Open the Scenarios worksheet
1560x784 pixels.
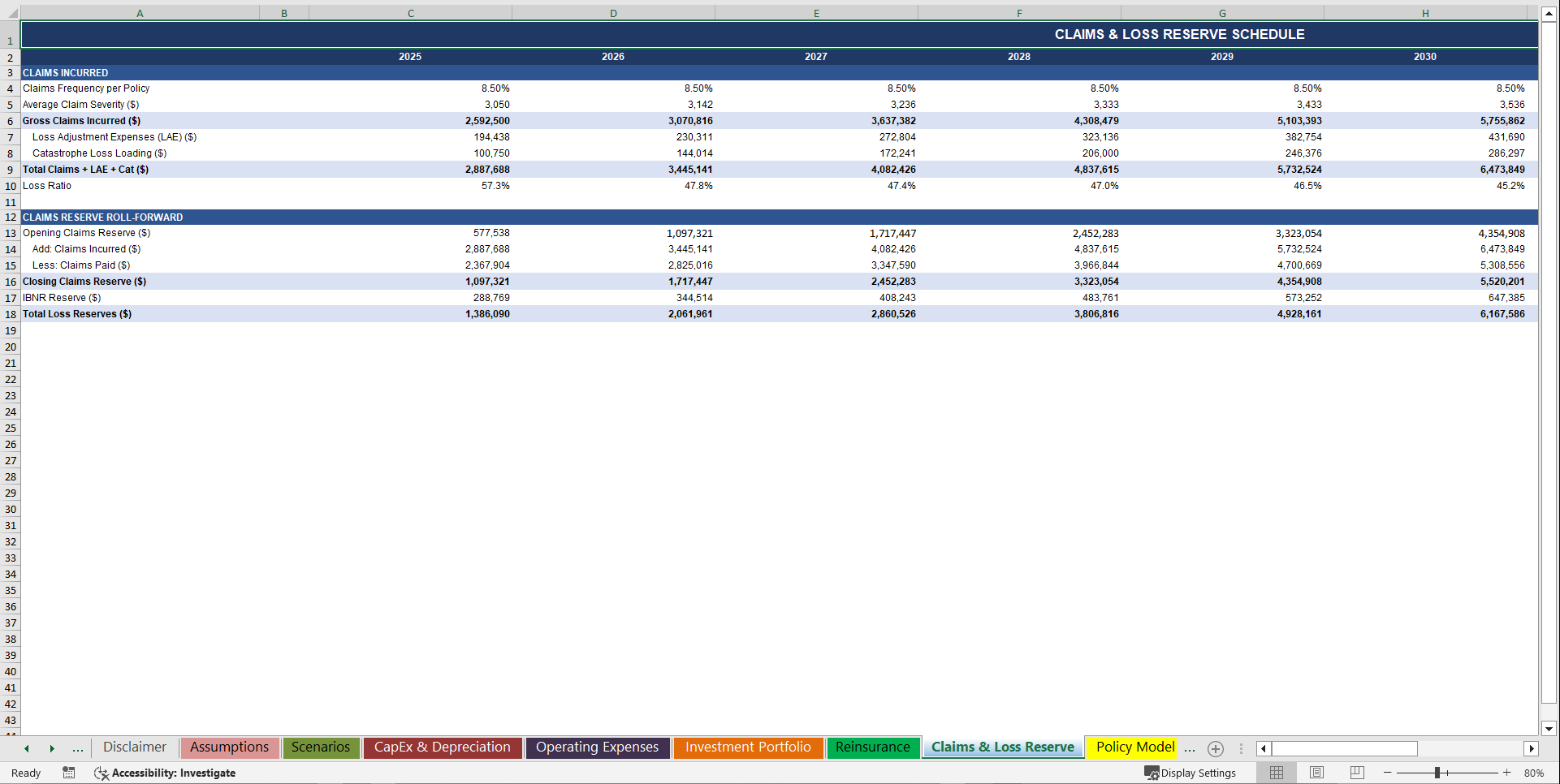321,747
